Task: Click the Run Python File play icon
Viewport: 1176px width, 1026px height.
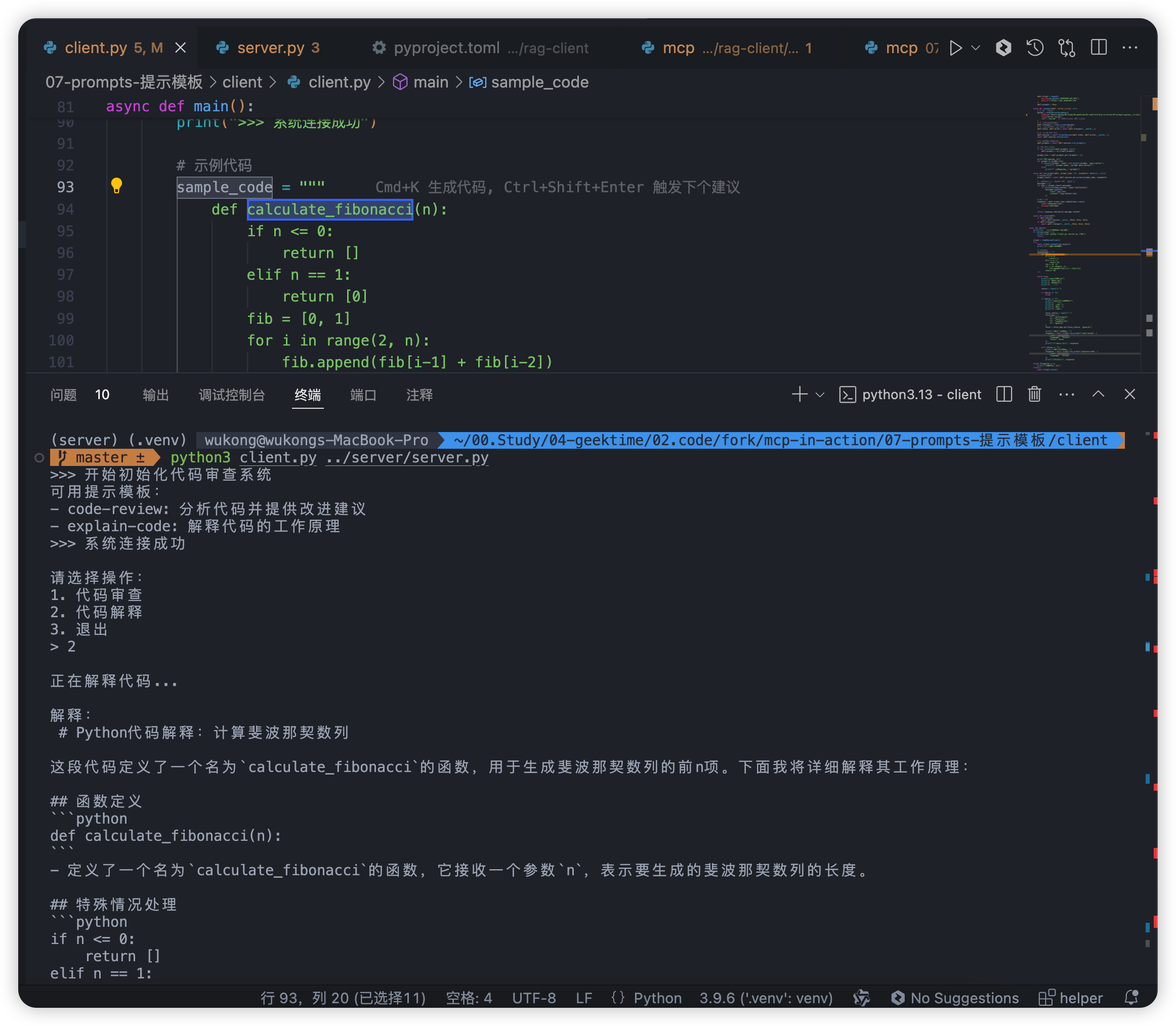Action: pyautogui.click(x=955, y=48)
